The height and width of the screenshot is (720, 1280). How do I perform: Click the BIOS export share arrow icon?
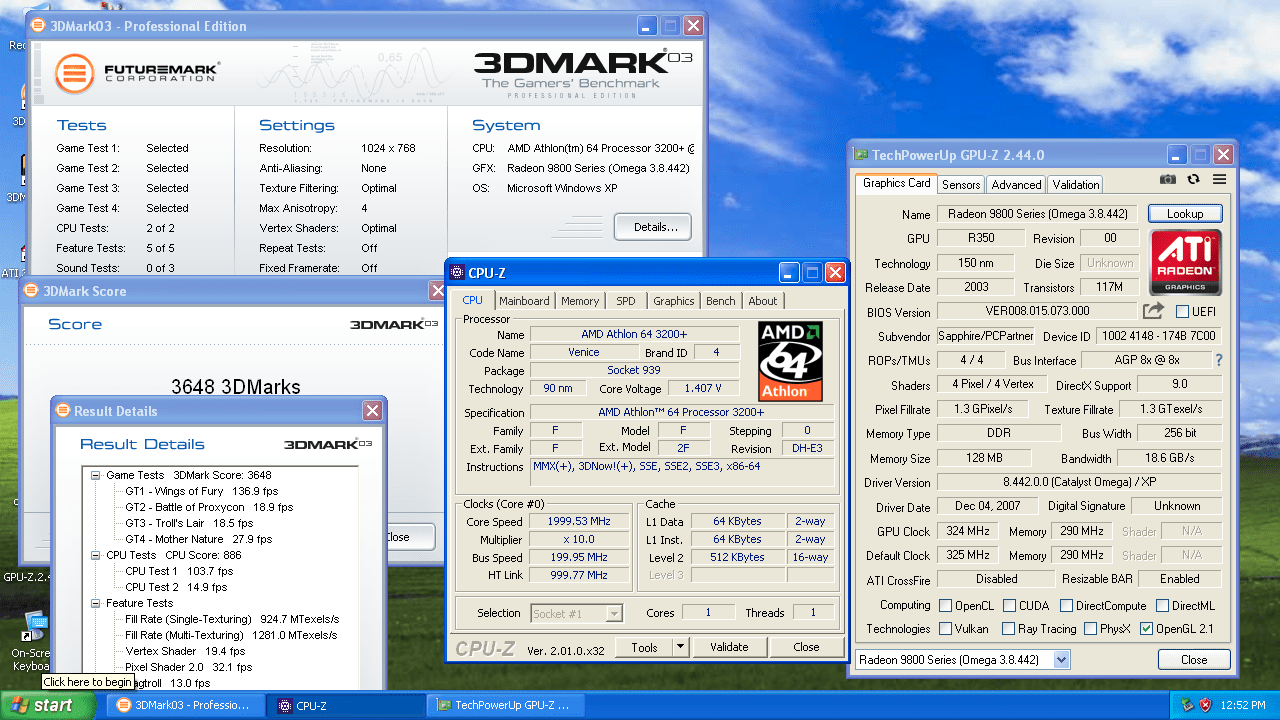click(1153, 311)
